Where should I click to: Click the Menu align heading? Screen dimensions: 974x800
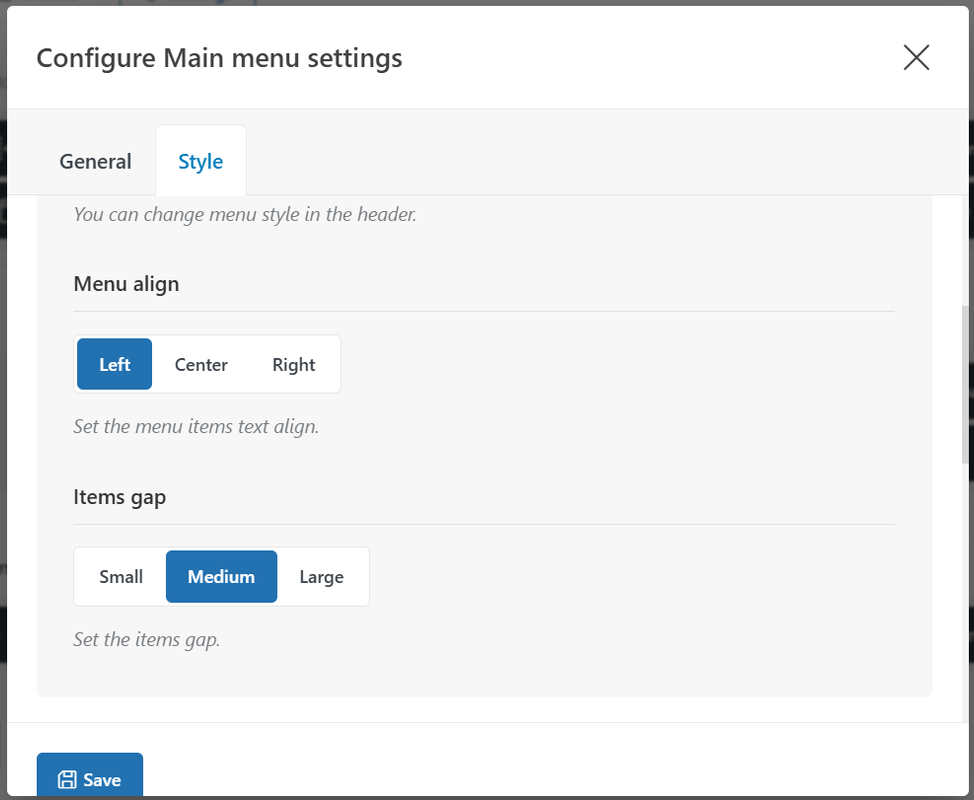tap(126, 284)
